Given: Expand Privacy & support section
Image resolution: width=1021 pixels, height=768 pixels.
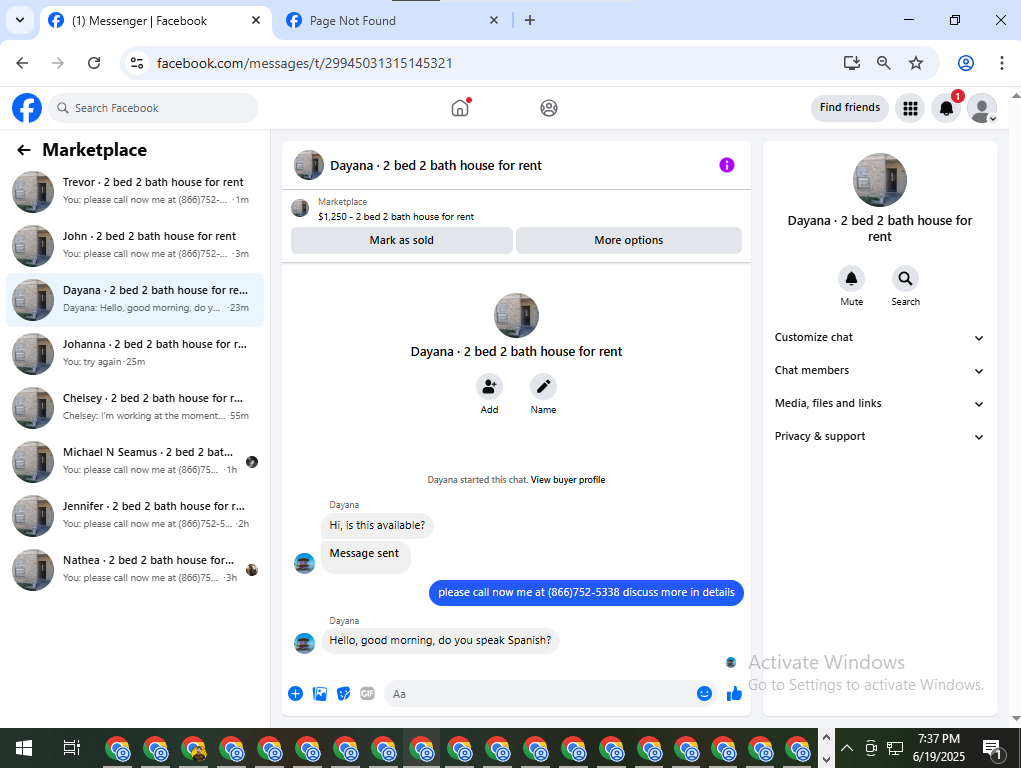Looking at the screenshot, I should [x=879, y=436].
